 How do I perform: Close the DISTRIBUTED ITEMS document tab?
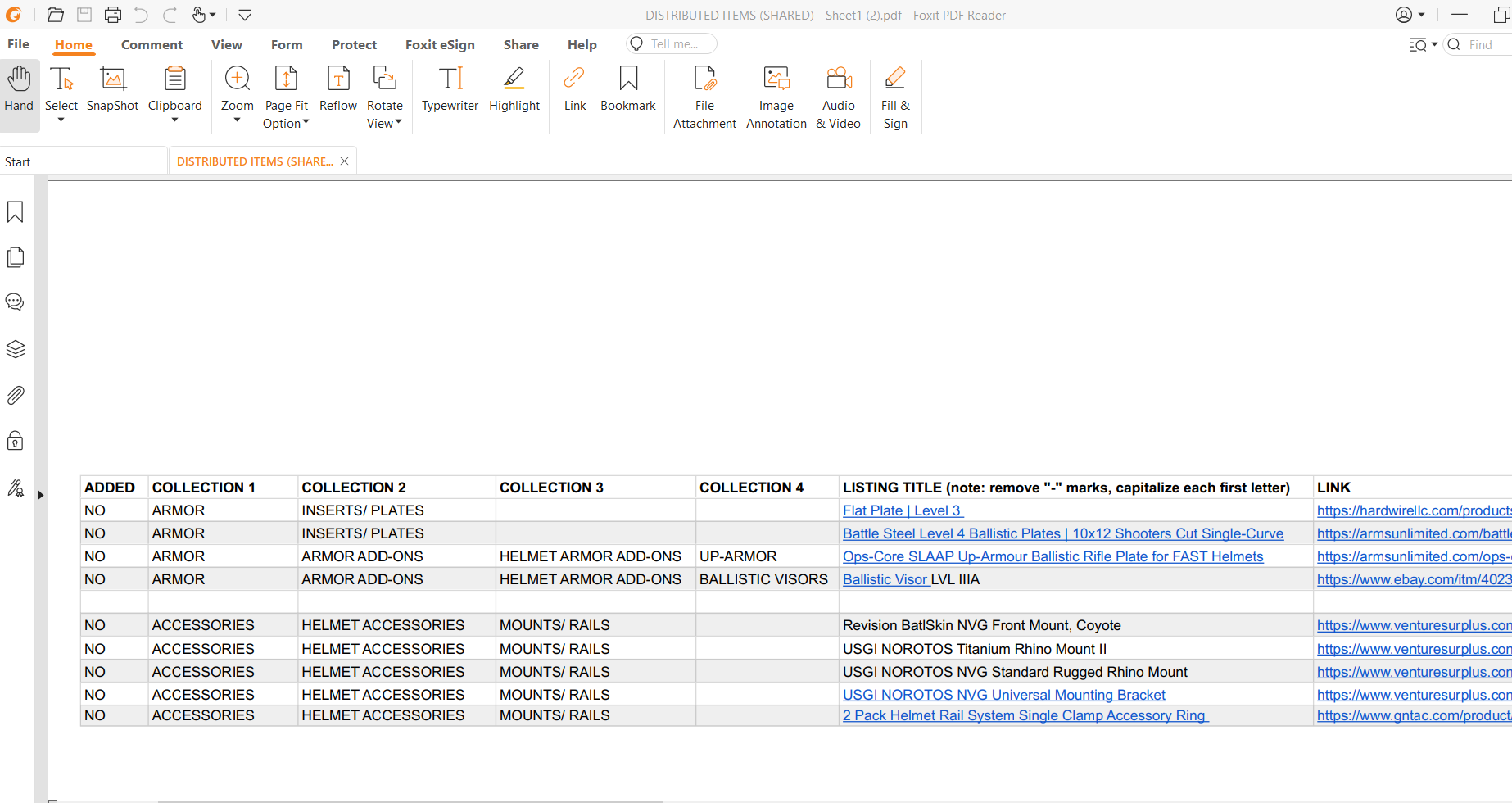(345, 161)
